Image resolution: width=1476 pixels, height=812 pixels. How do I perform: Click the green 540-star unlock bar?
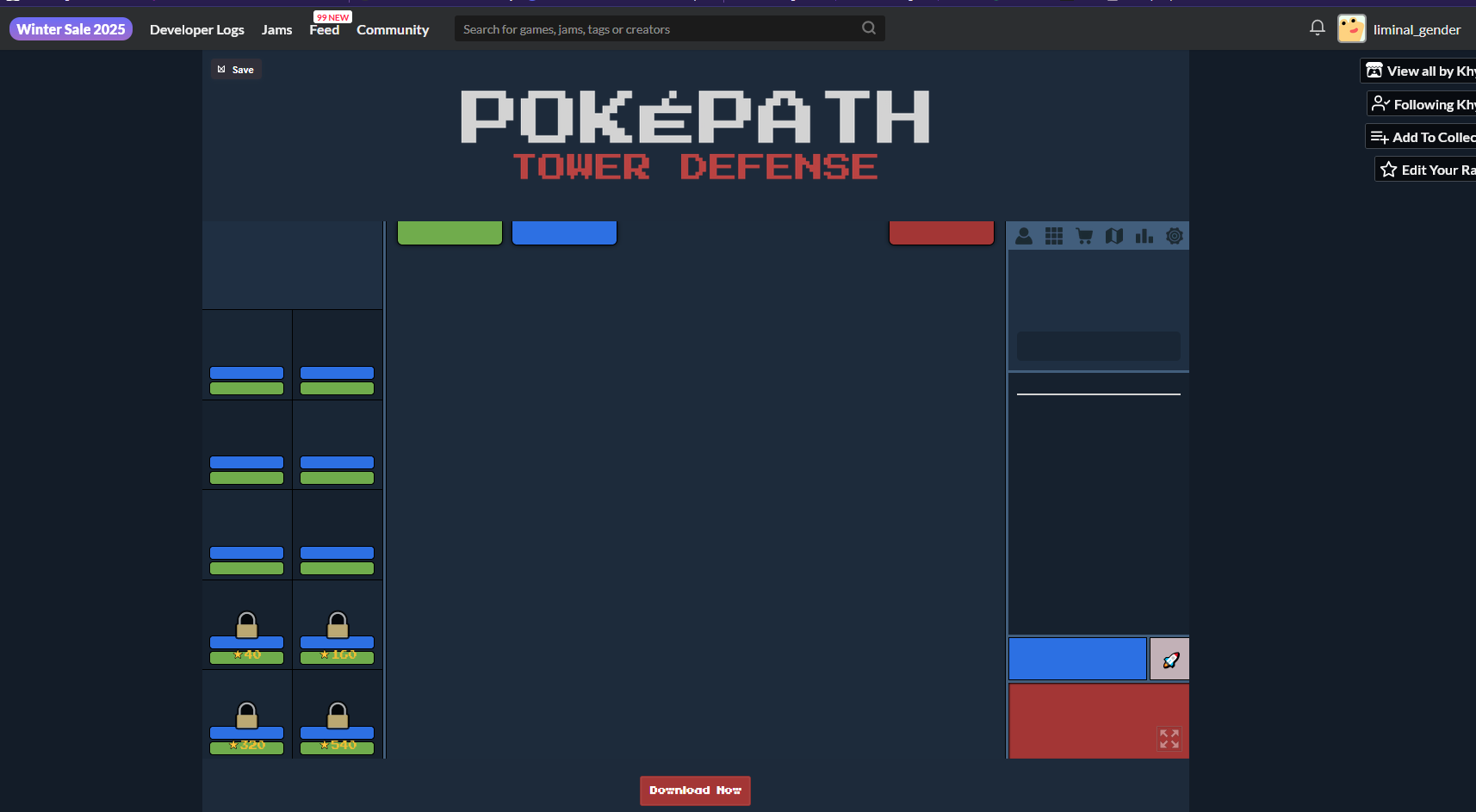[x=338, y=748]
